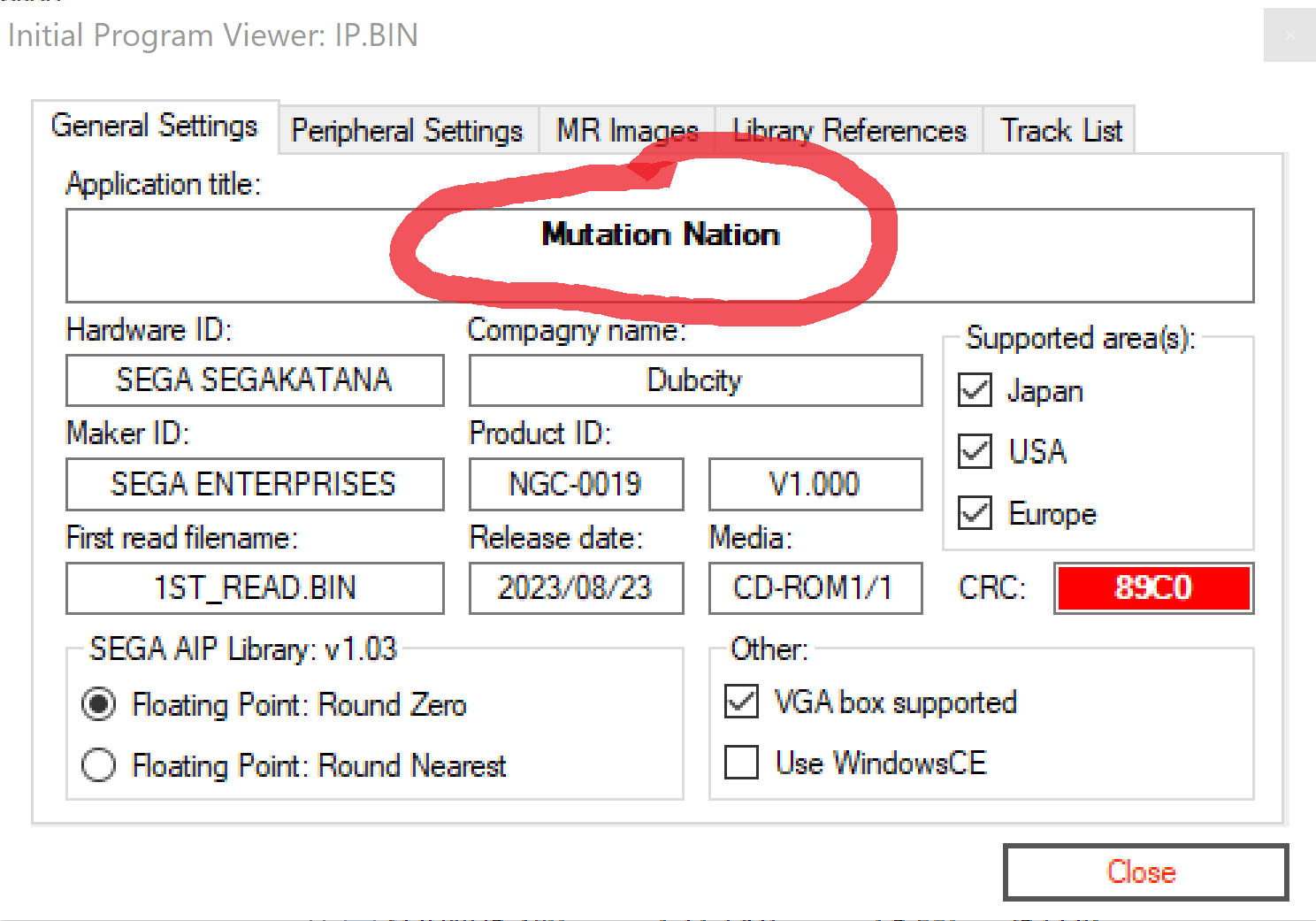Click the Media label
1316x921 pixels.
tap(751, 538)
